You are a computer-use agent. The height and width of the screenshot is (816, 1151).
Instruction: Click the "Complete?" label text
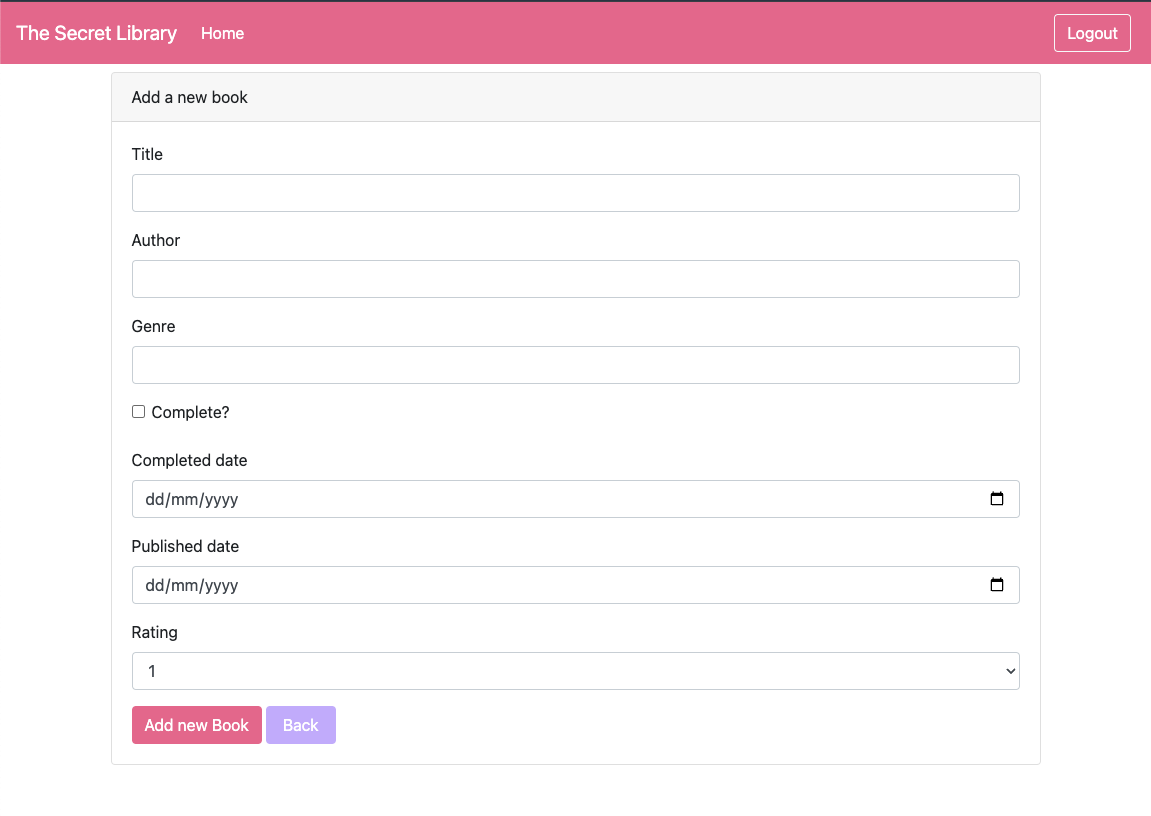190,412
